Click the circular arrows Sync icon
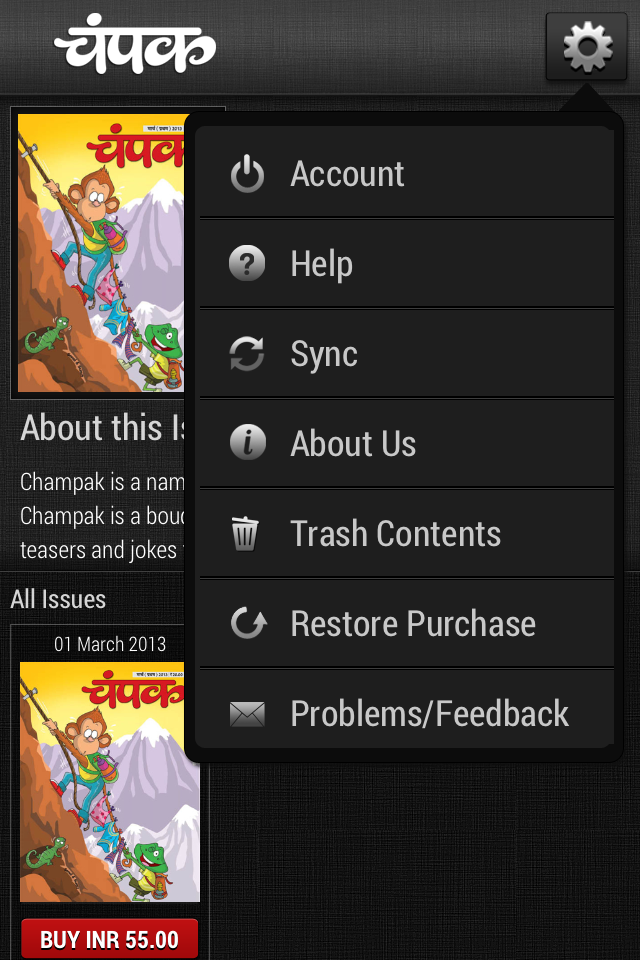Screen dimensions: 640x960 click(247, 354)
